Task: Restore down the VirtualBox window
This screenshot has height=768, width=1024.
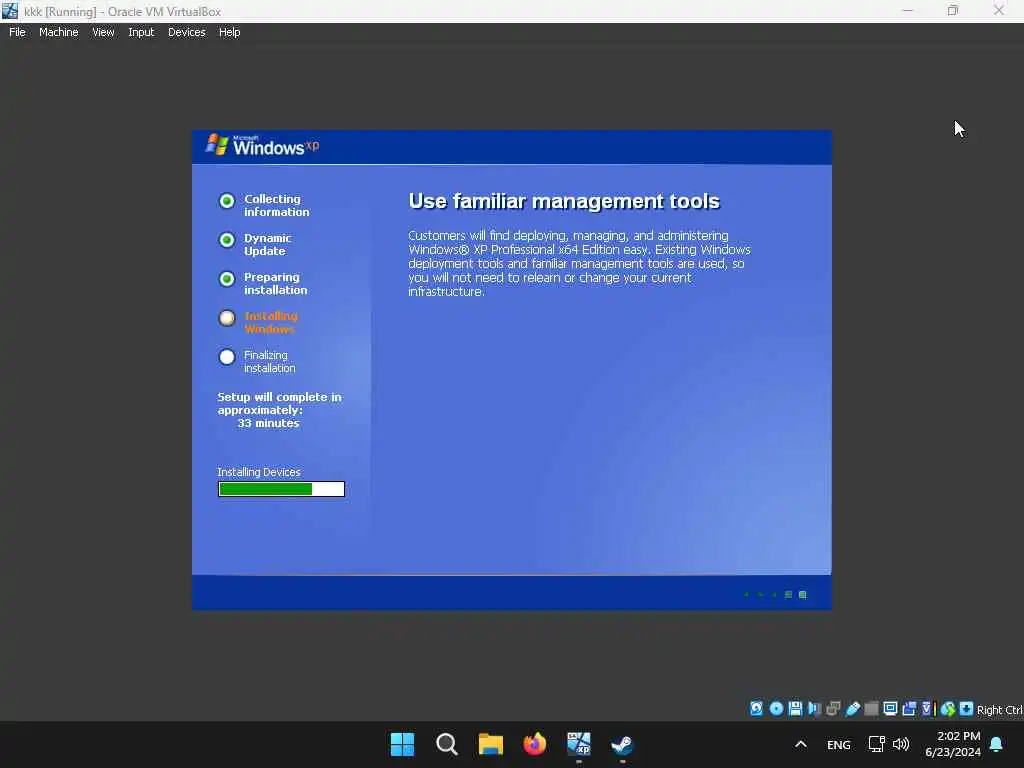Action: click(953, 10)
